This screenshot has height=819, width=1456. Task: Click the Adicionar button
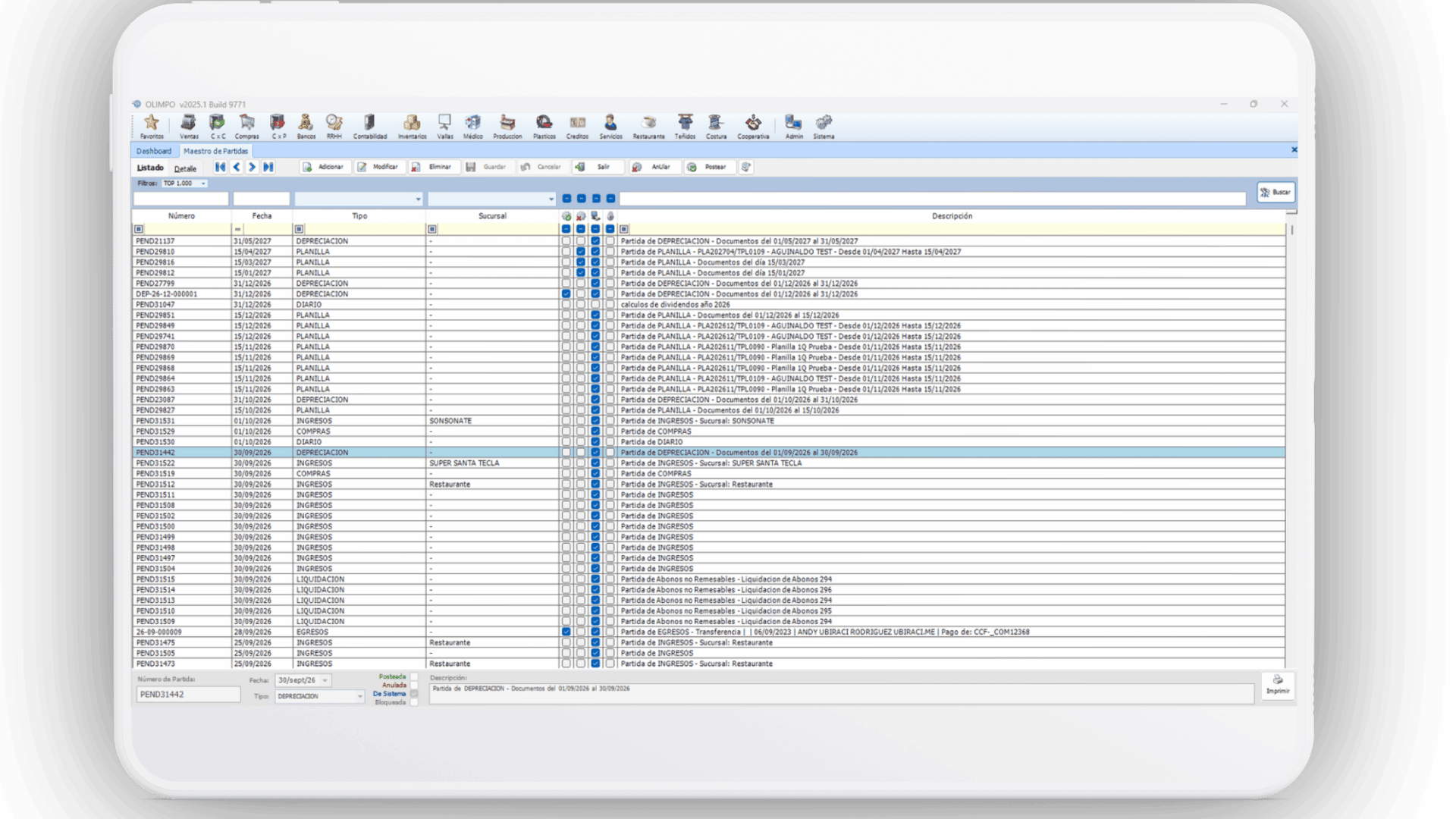324,167
